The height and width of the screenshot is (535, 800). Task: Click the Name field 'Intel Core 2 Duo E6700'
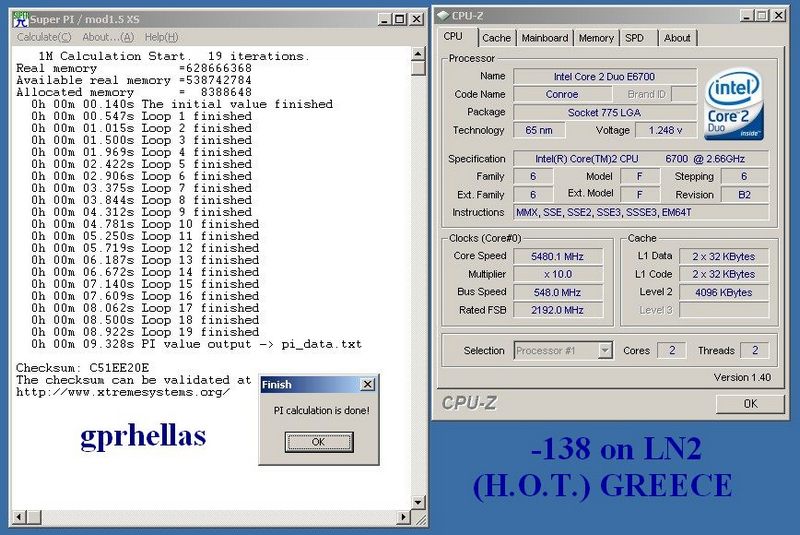(x=605, y=77)
